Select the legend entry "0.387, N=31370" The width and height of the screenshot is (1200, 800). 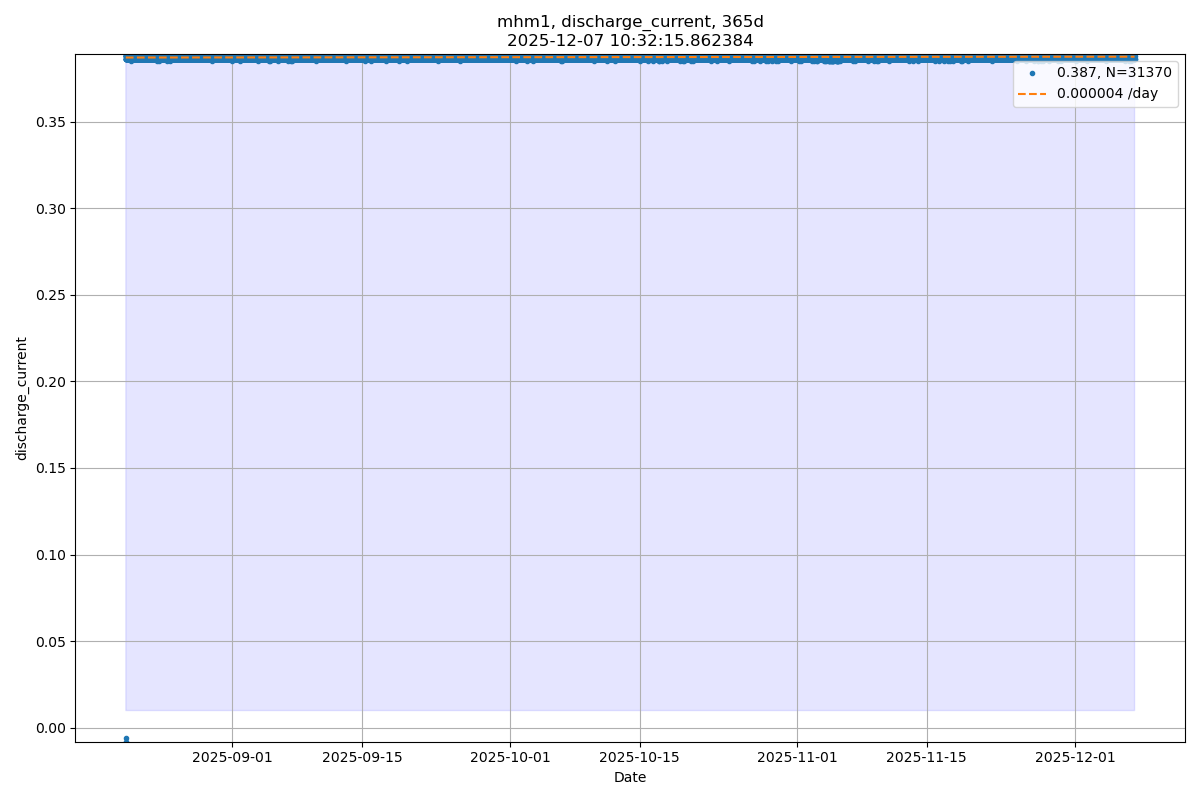coord(1114,73)
